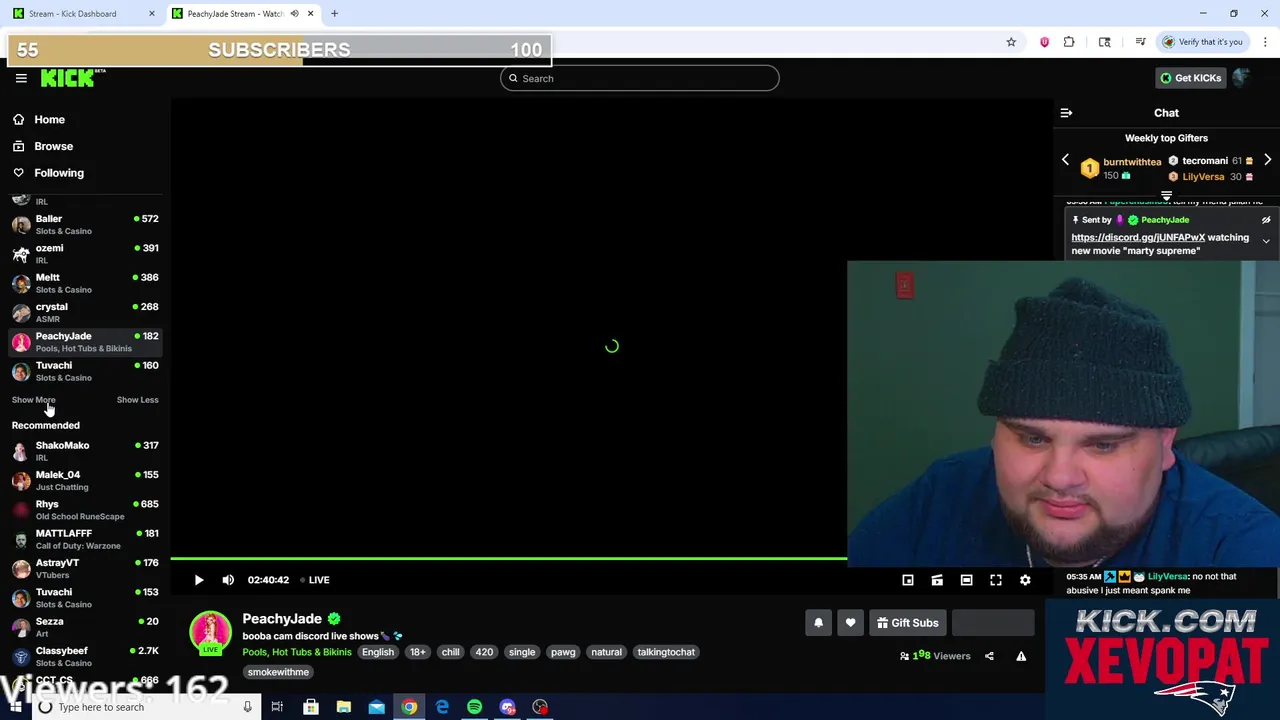The image size is (1280, 720).
Task: Open Rhys Old School RuneScape channel
Action: pos(85,510)
